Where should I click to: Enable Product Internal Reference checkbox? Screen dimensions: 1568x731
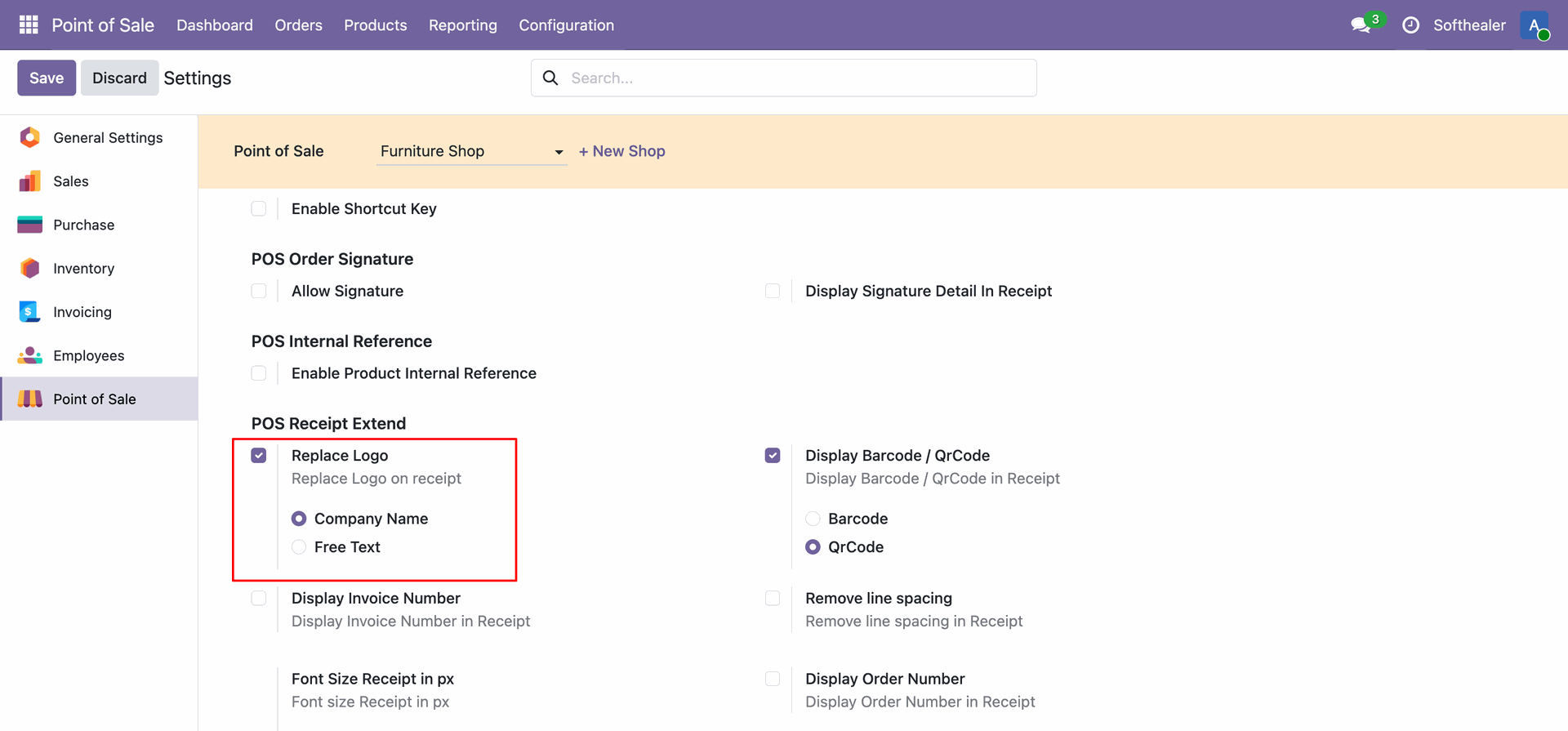(259, 373)
